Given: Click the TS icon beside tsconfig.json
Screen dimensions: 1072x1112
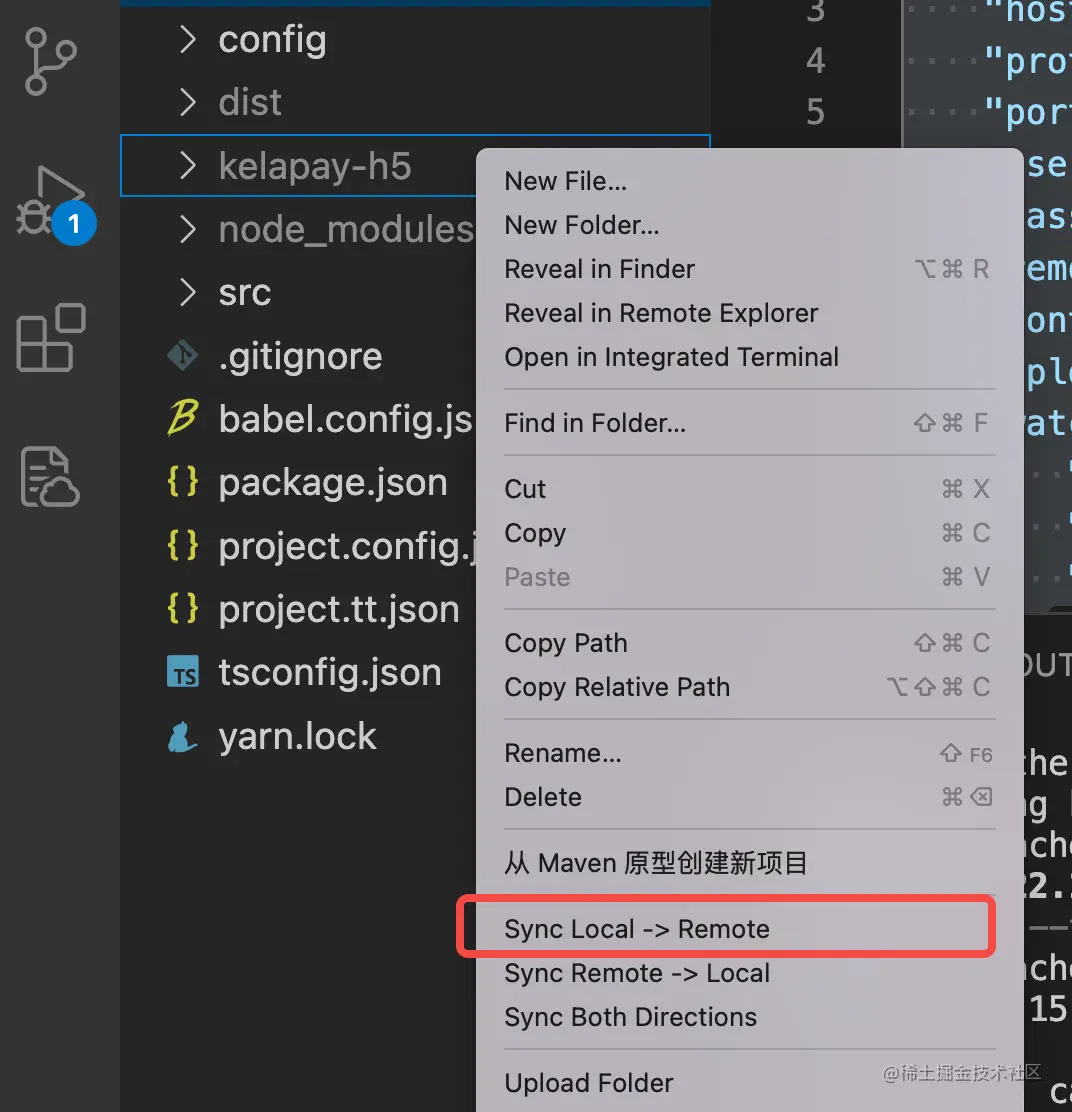Looking at the screenshot, I should [x=183, y=672].
